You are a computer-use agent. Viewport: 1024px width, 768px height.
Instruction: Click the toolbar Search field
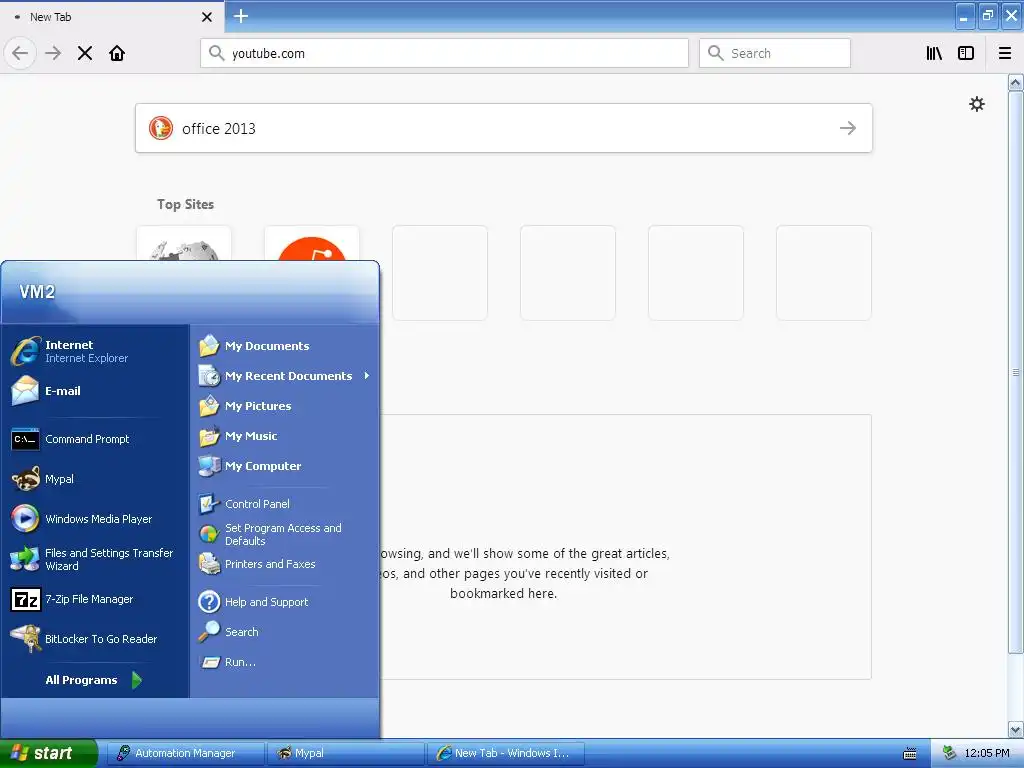coord(775,53)
